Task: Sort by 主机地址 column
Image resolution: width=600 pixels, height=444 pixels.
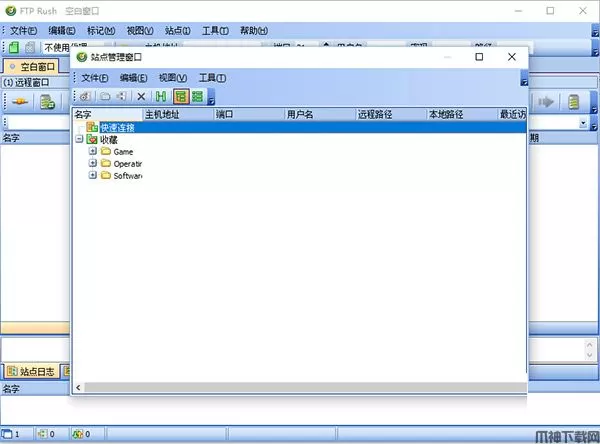Action: 178,114
